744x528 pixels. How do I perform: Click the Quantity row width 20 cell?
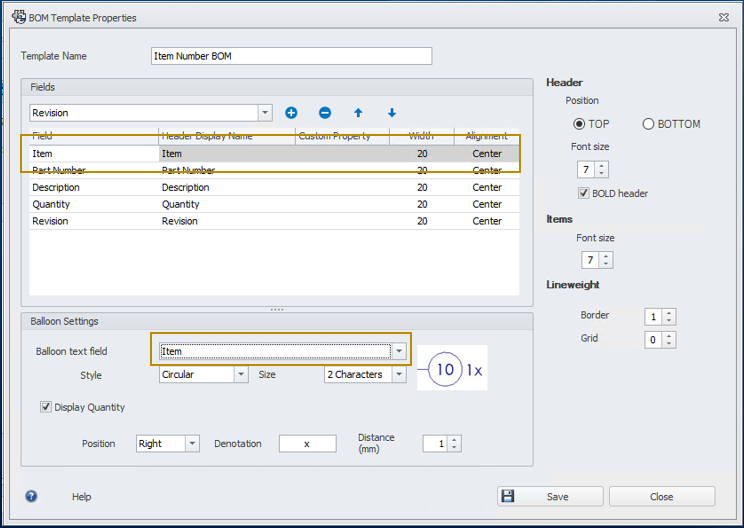(422, 204)
